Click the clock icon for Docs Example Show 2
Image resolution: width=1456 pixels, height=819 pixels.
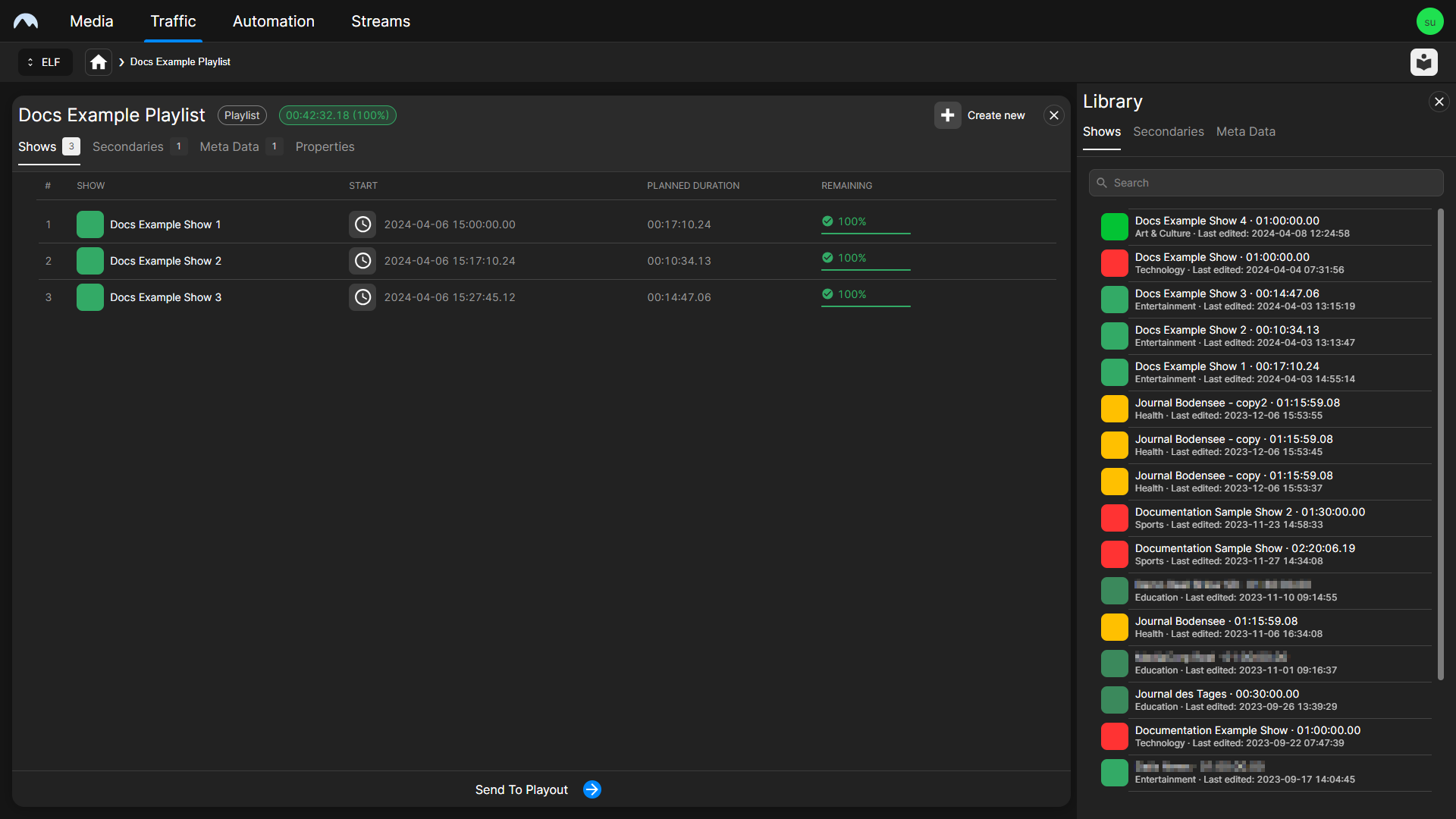pos(362,261)
